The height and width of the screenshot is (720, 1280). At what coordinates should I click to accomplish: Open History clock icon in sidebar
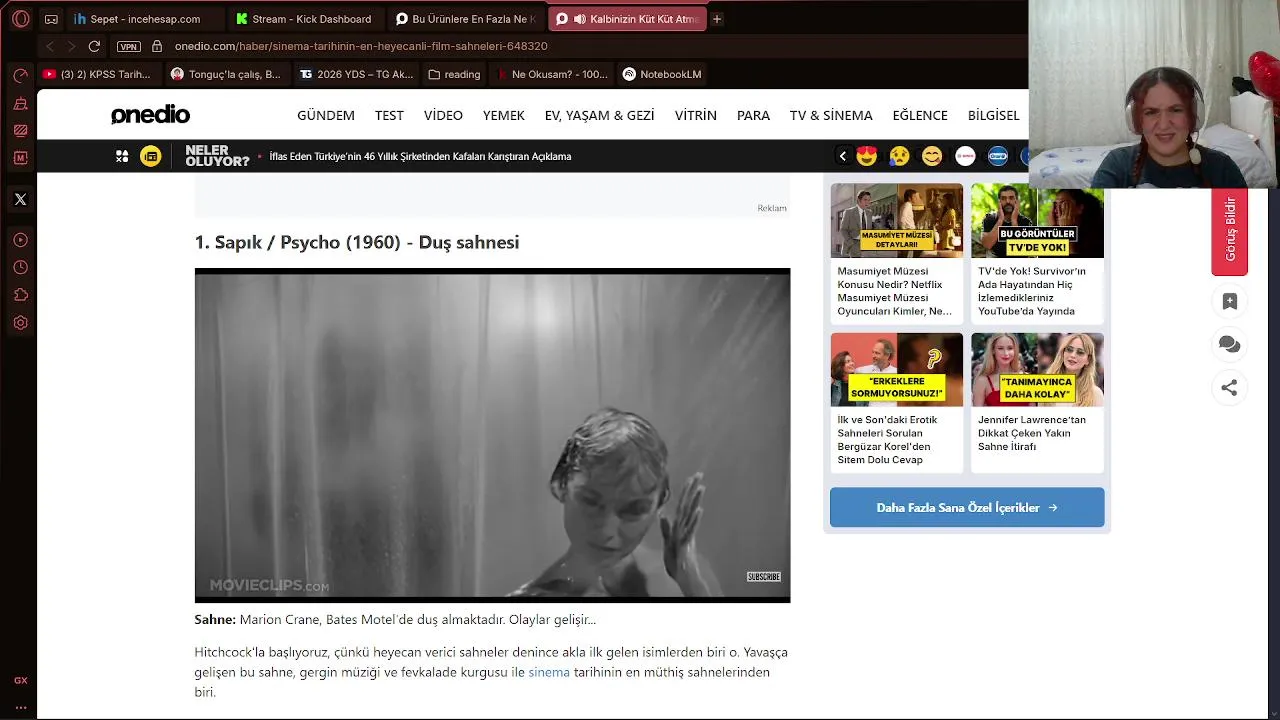20,268
